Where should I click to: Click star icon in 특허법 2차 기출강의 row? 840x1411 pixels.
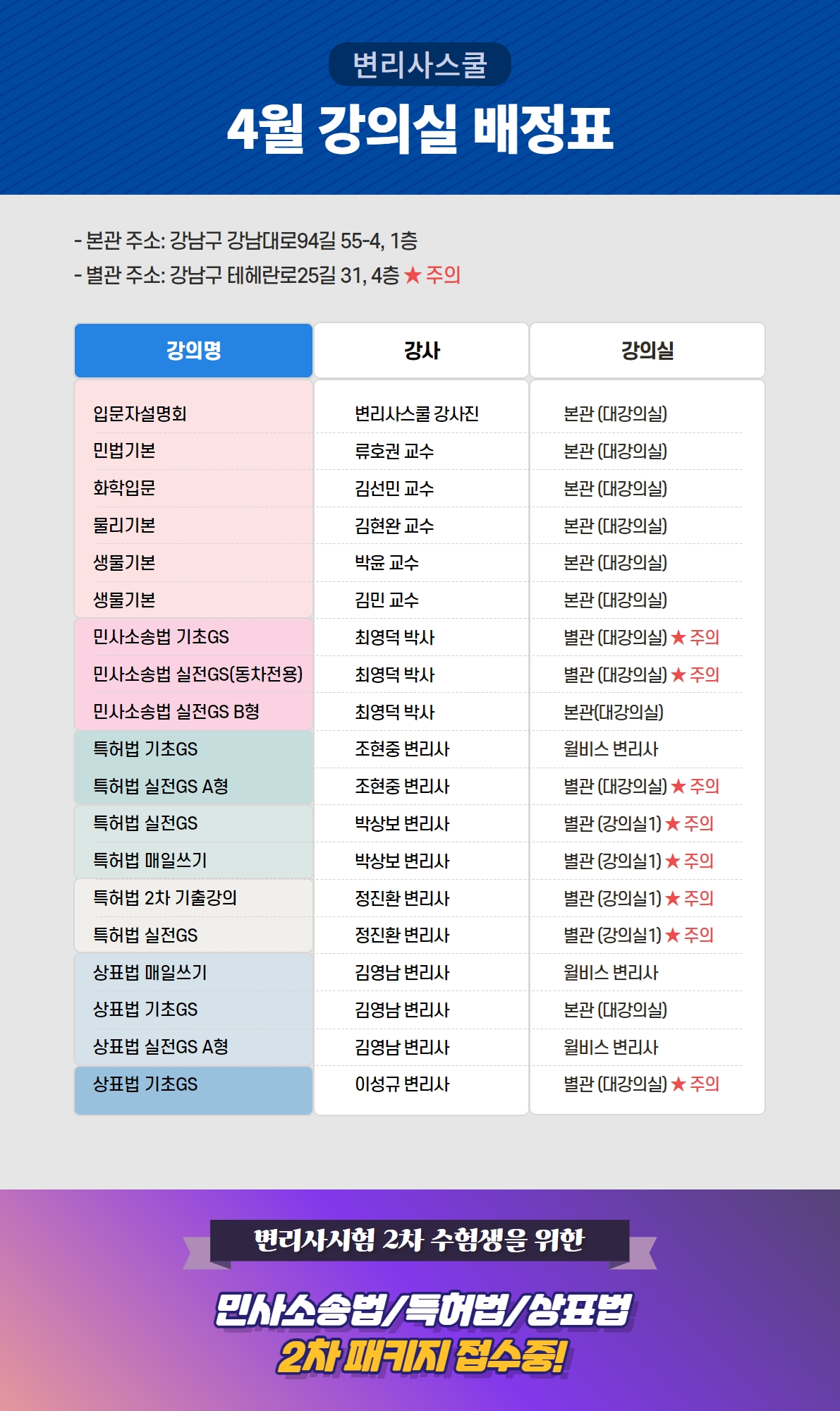tap(673, 898)
